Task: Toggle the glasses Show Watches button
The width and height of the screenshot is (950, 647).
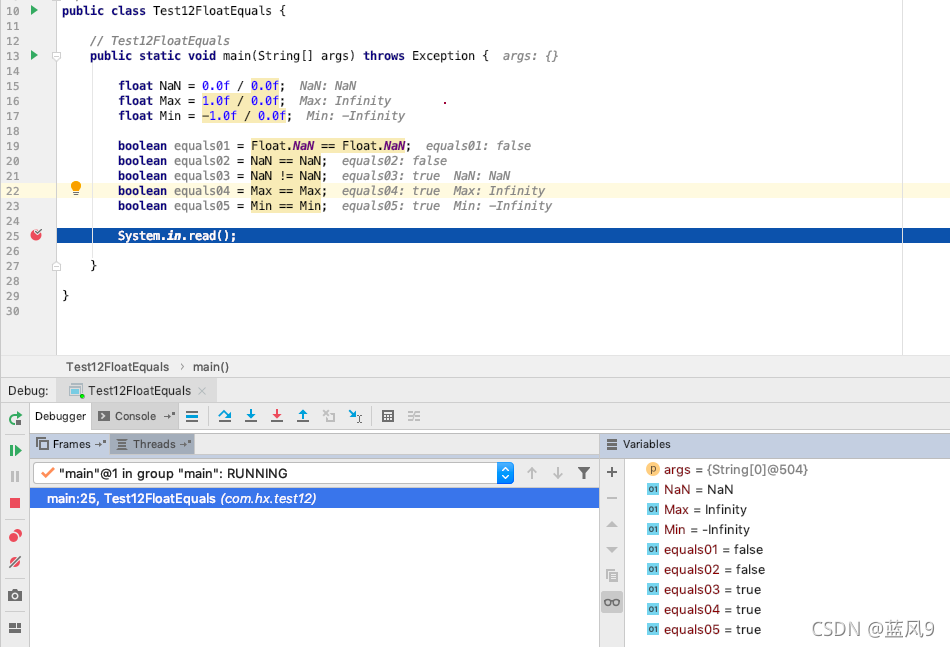Action: [612, 602]
